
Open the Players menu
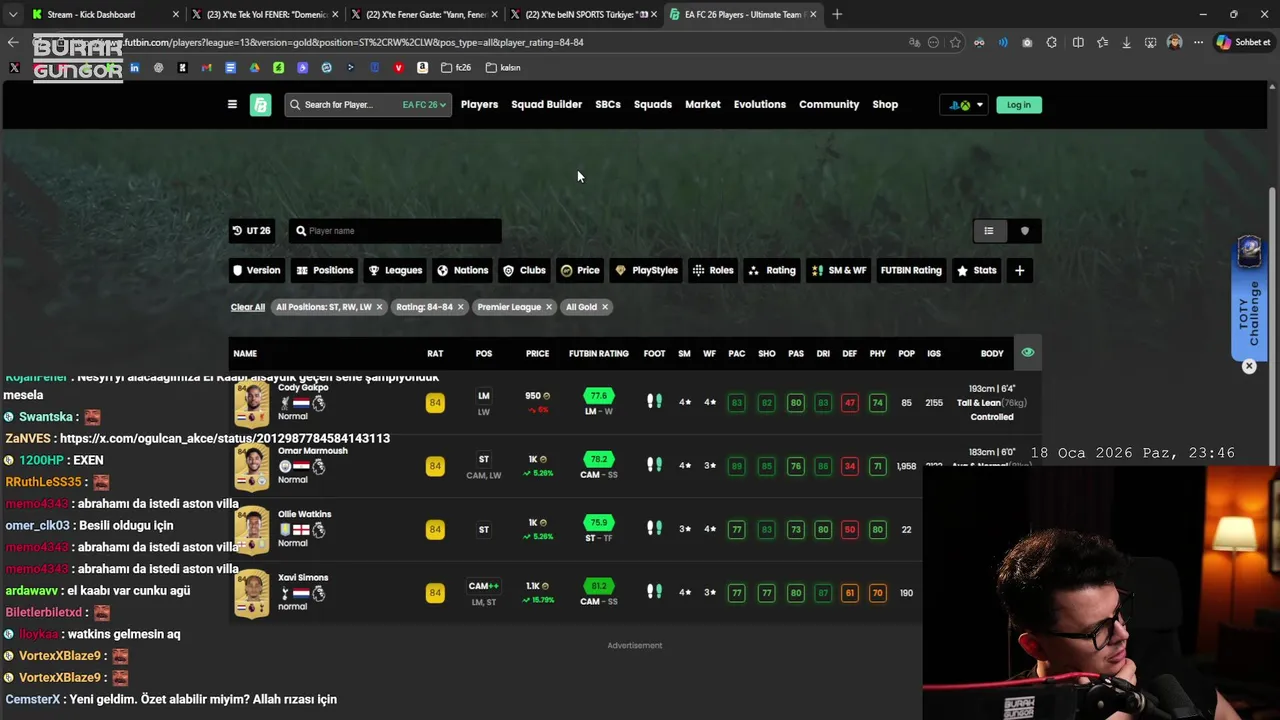(x=479, y=104)
